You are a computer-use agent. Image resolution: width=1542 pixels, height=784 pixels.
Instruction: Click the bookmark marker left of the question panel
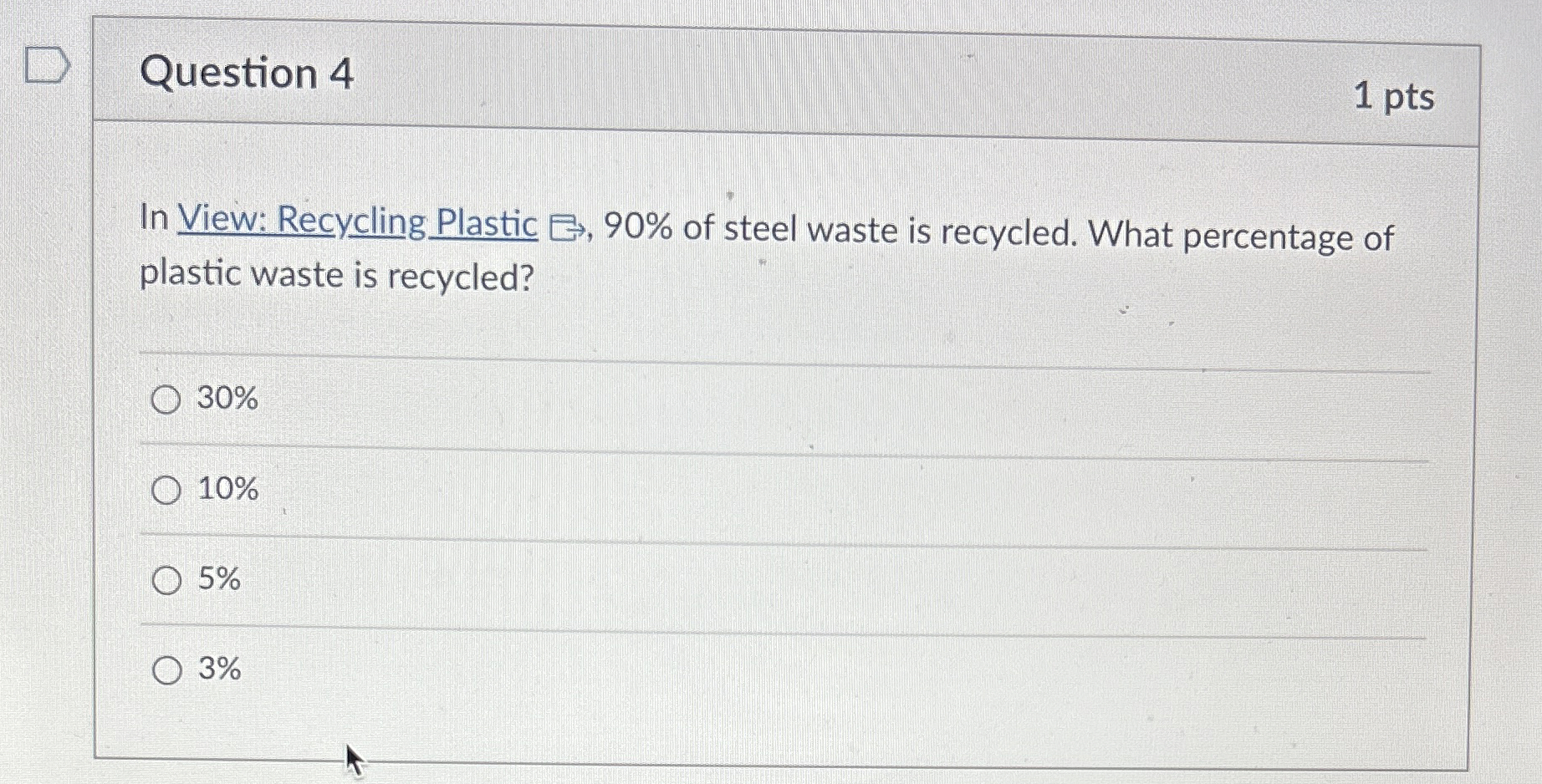click(x=46, y=67)
